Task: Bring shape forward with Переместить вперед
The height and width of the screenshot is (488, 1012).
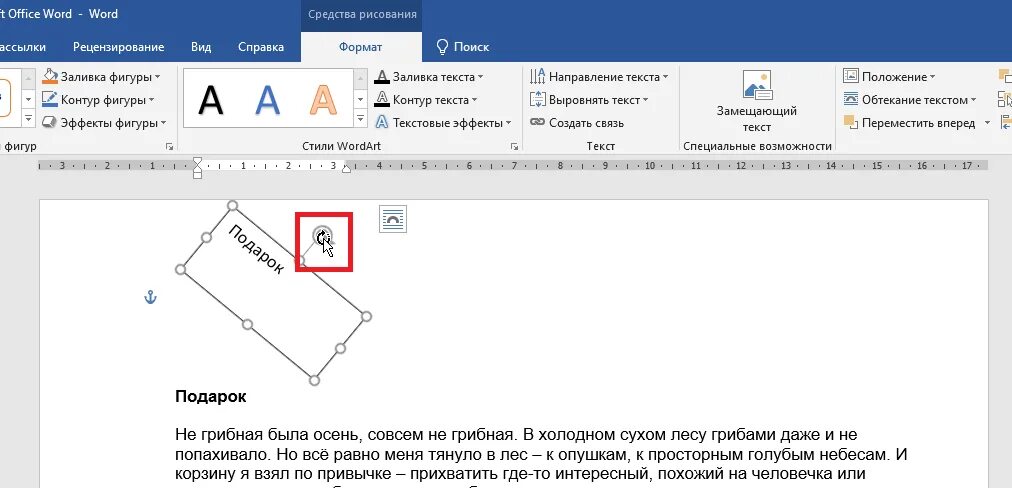Action: click(909, 123)
